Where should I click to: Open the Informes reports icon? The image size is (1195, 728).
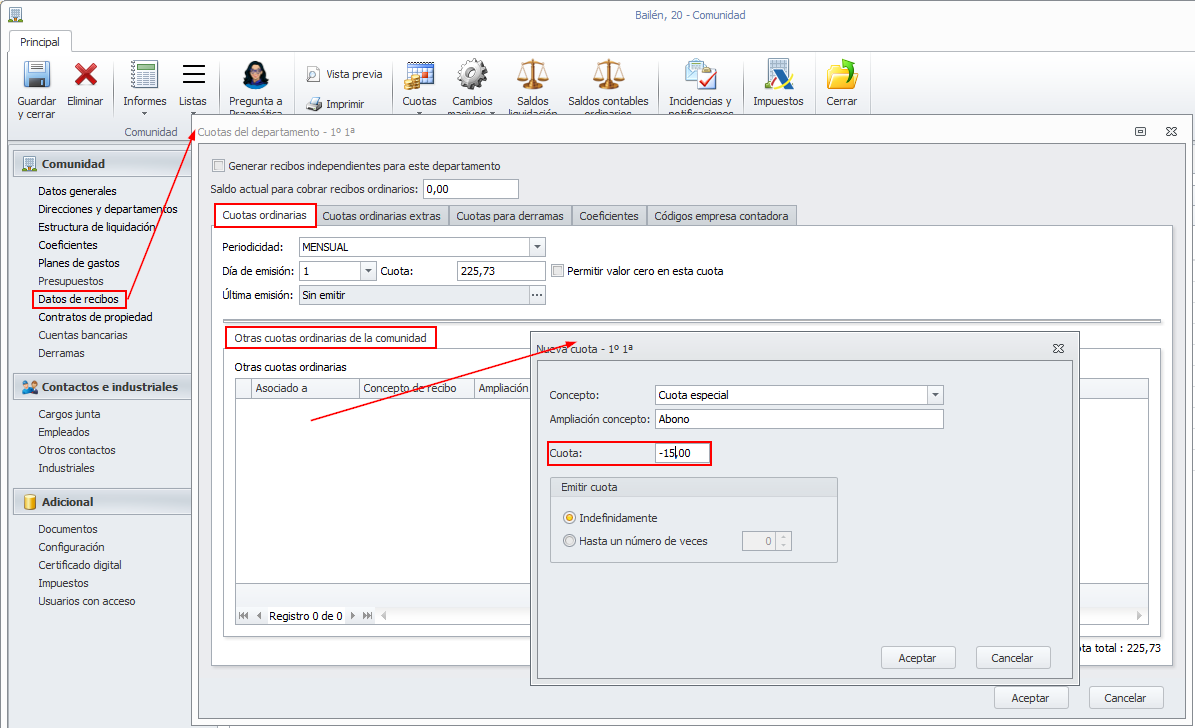144,75
